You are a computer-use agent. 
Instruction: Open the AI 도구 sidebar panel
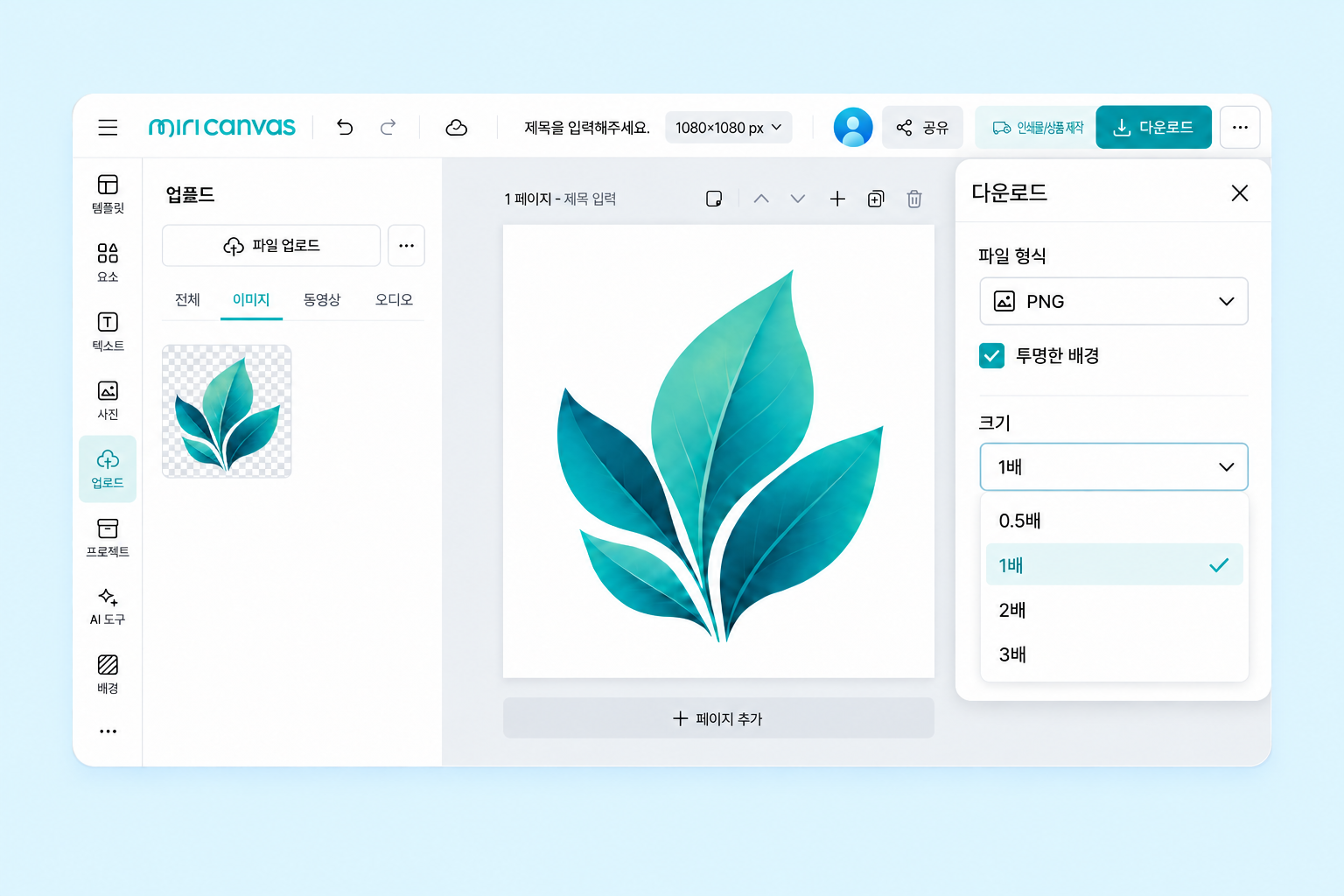[x=108, y=606]
